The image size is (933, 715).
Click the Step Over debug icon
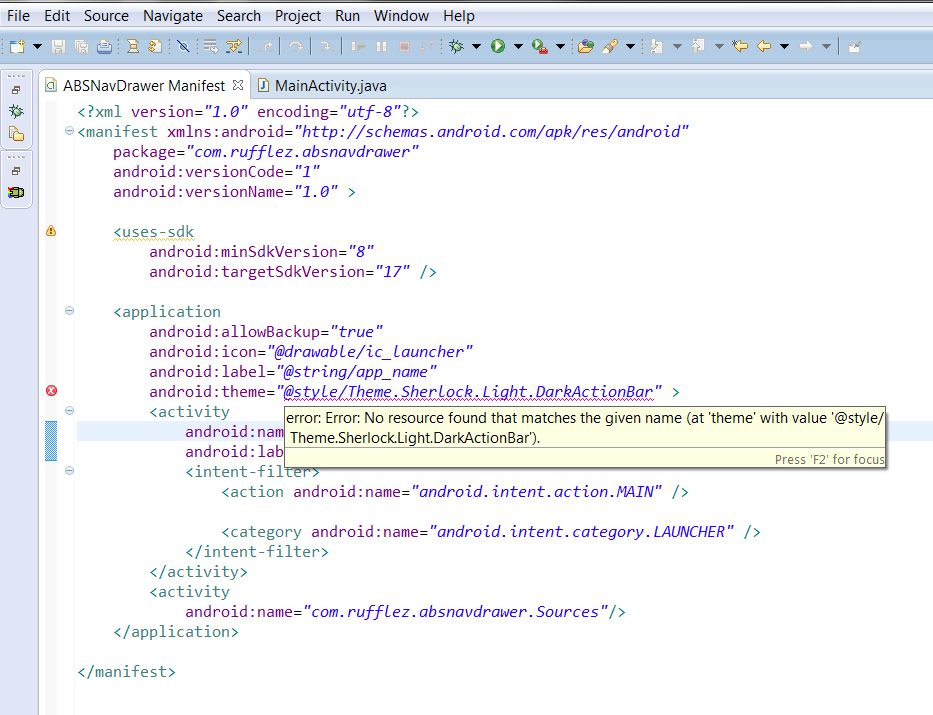coord(296,46)
